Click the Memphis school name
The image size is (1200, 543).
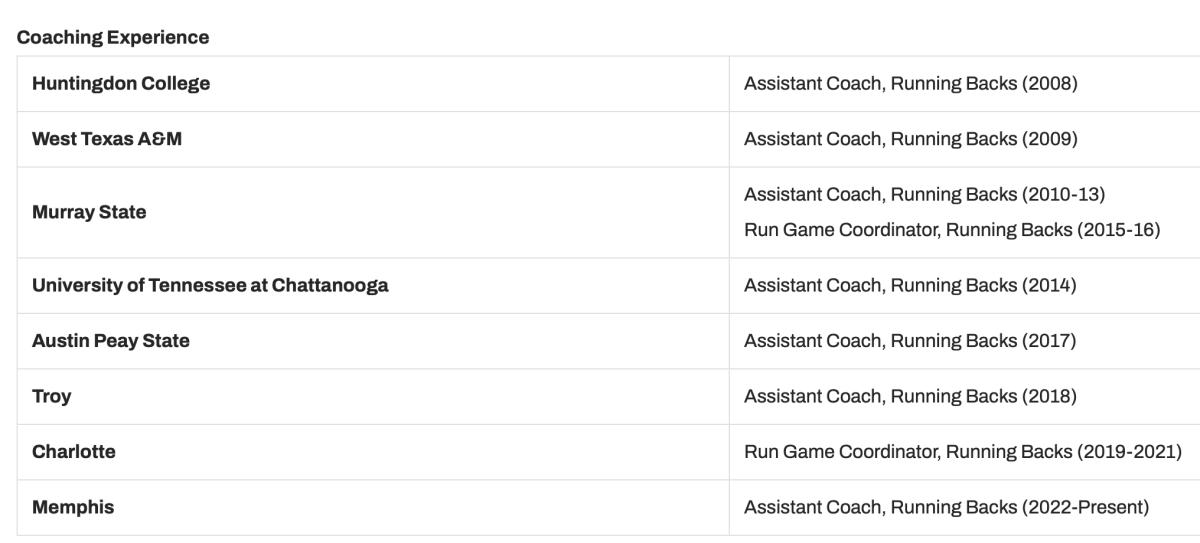point(73,507)
